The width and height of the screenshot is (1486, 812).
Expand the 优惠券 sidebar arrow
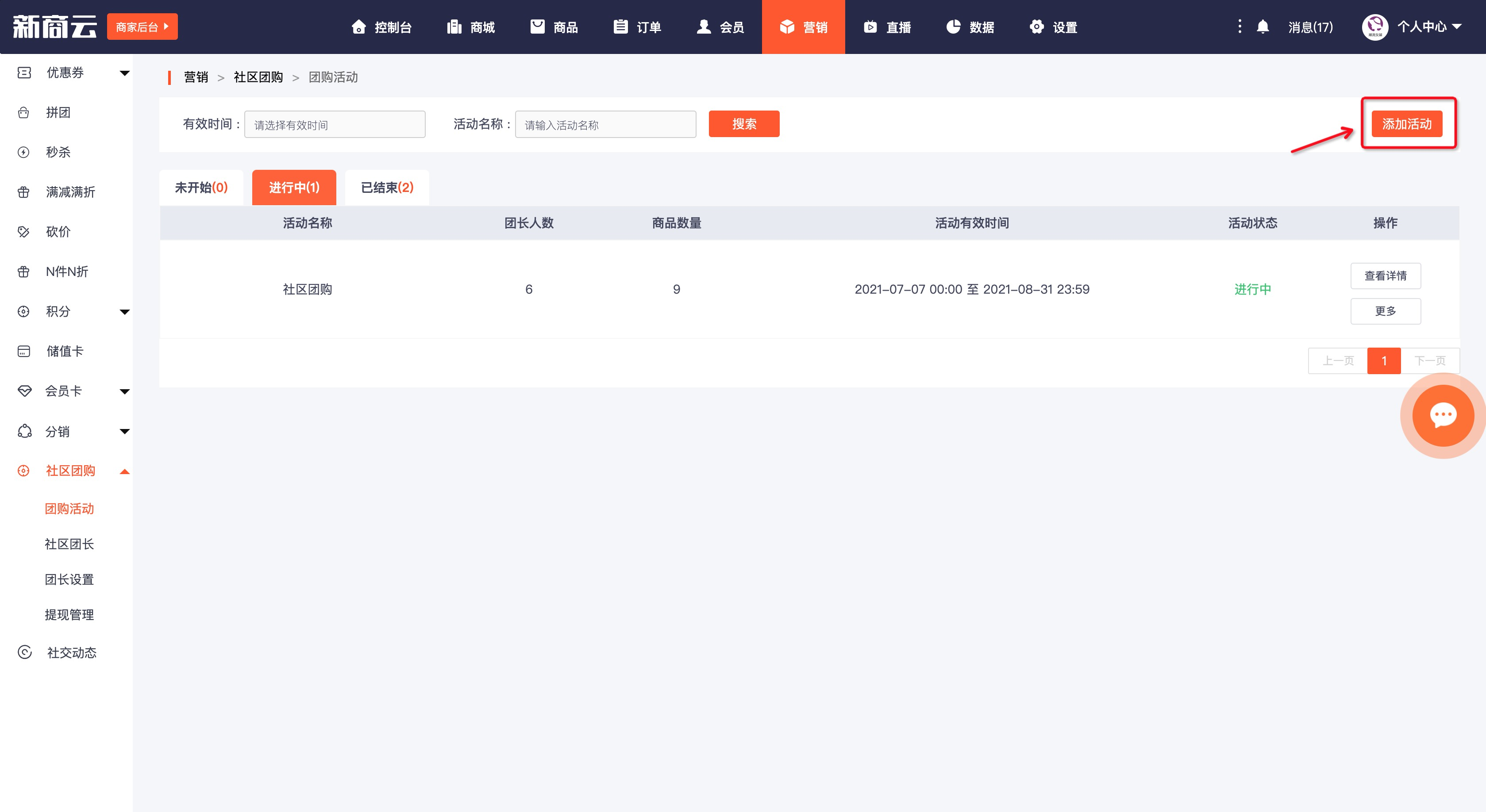click(125, 73)
